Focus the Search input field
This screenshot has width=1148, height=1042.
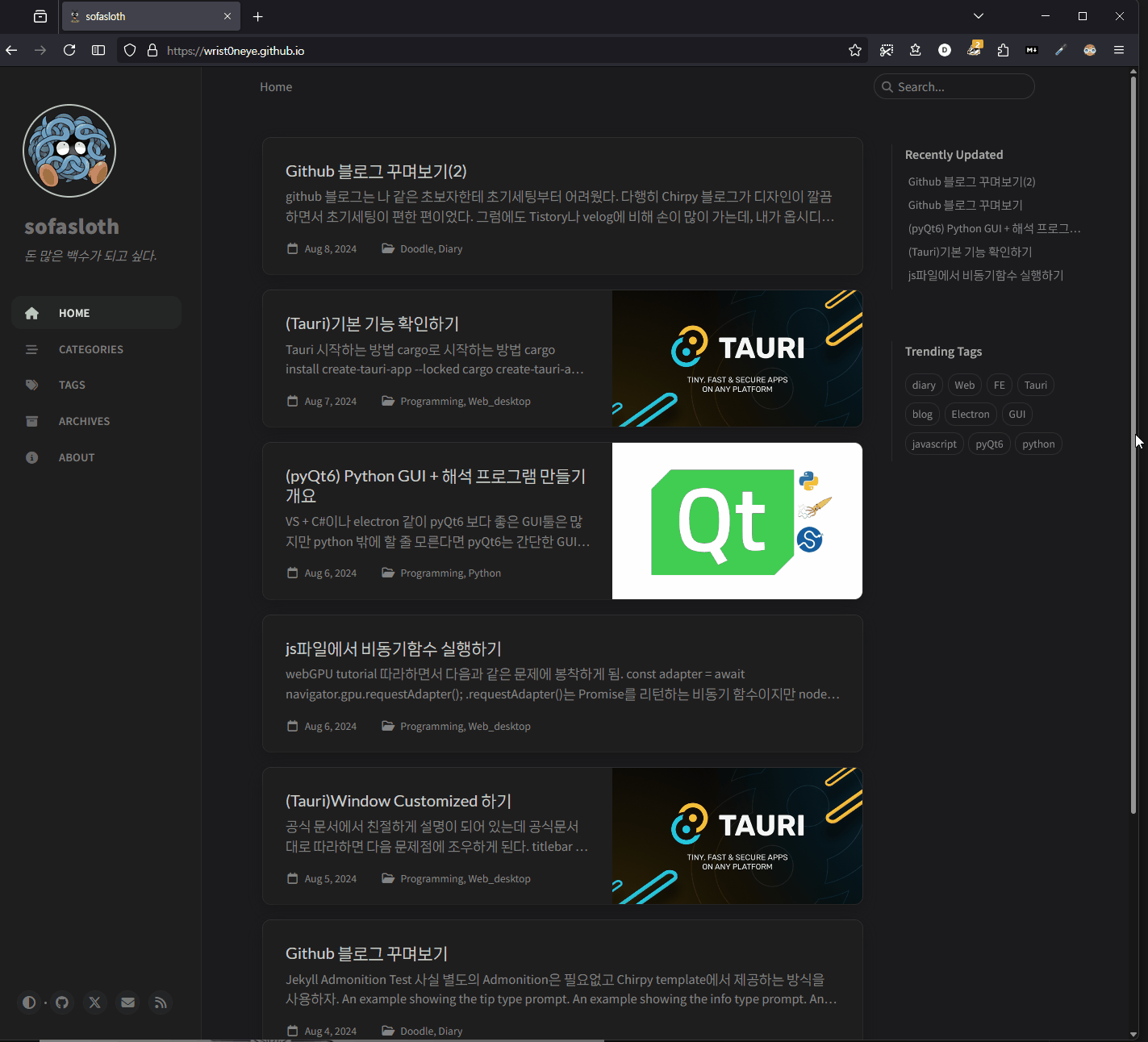[x=954, y=86]
